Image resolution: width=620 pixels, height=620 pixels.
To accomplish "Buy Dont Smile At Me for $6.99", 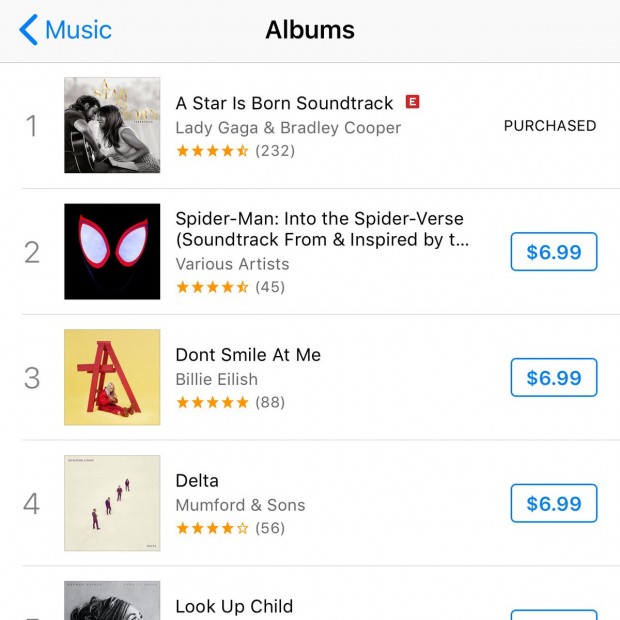I will [554, 377].
